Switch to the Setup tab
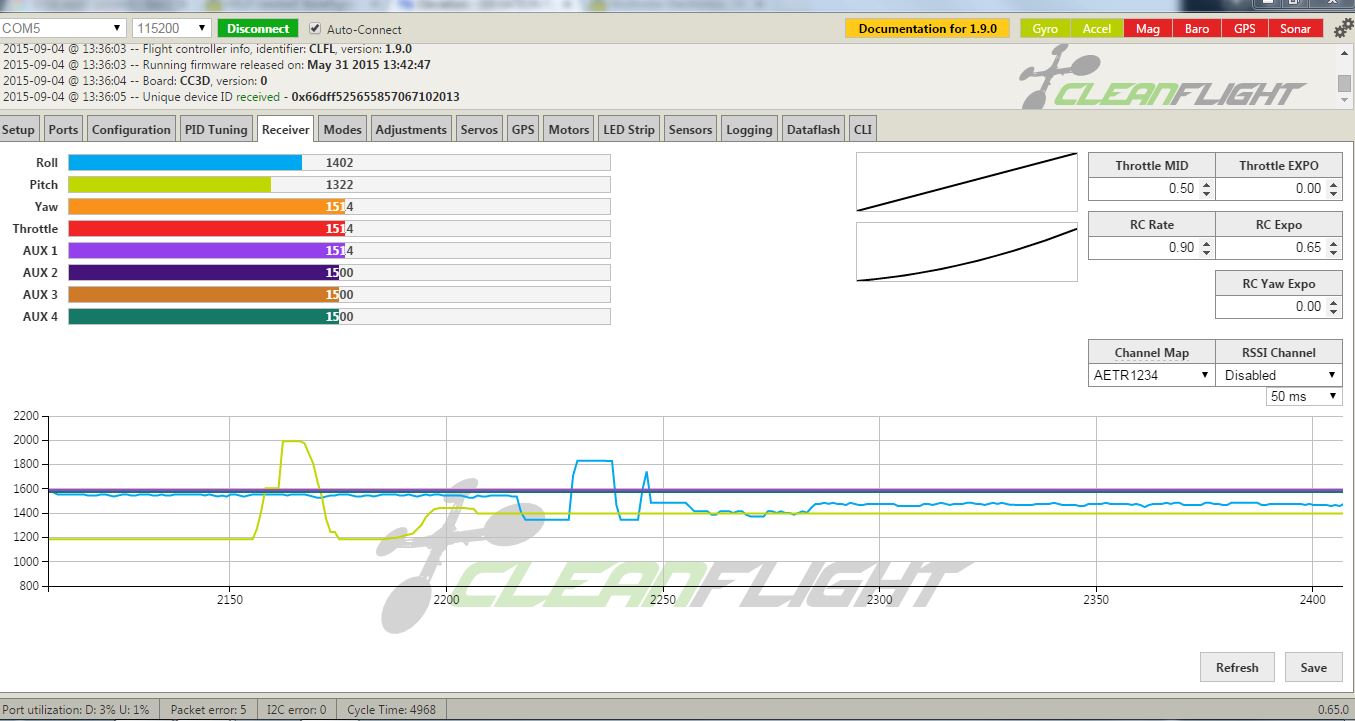The height and width of the screenshot is (721, 1355). coord(18,129)
